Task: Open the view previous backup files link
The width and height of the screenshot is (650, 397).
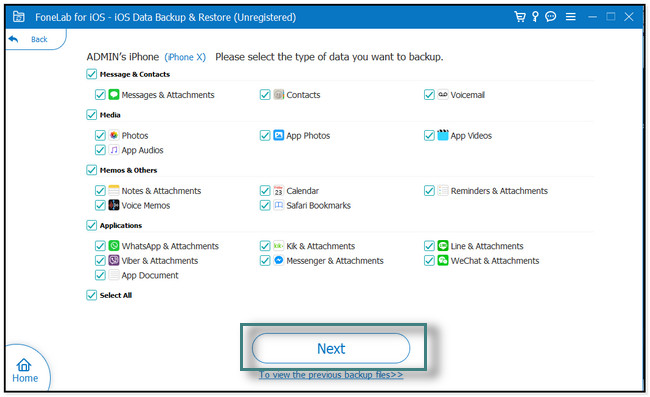Action: [x=331, y=375]
